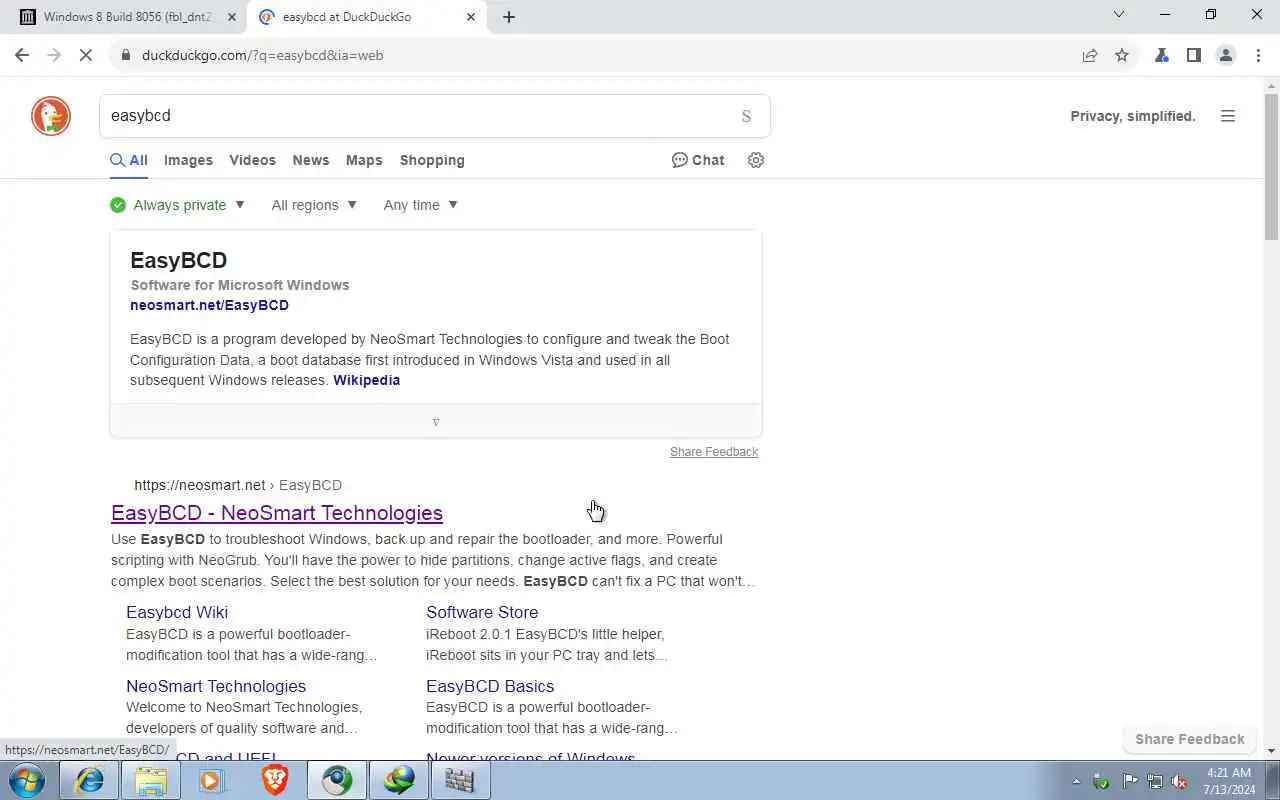Open the Easybcd Wiki sublink
The image size is (1280, 800).
(177, 612)
